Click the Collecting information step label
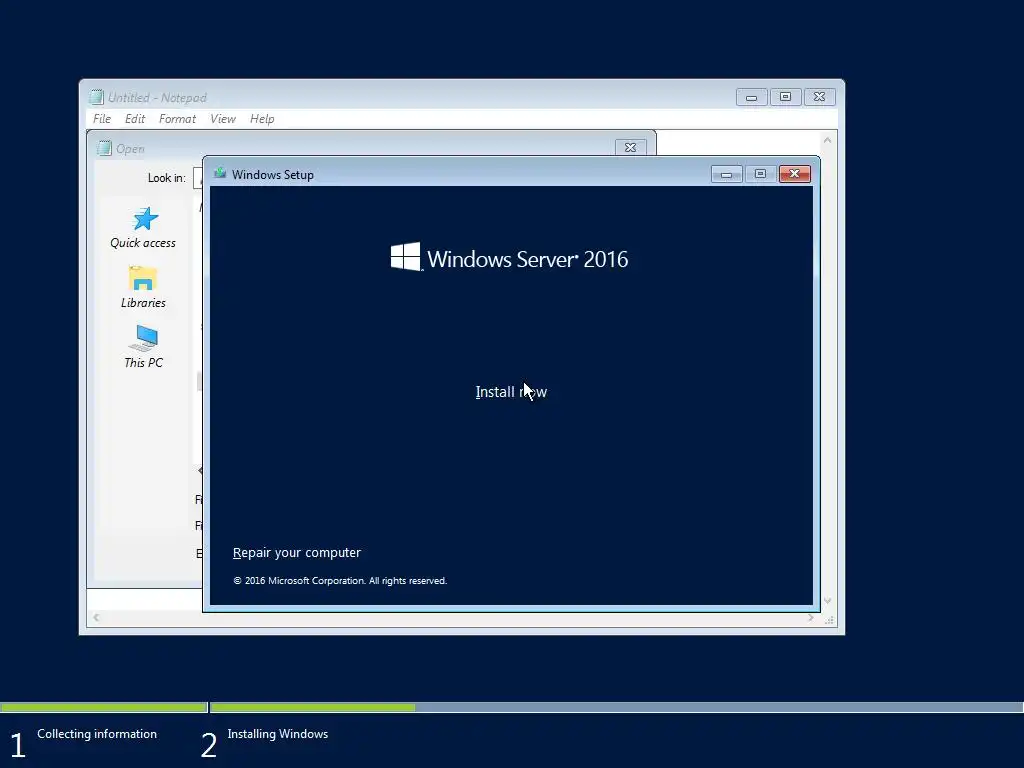Image resolution: width=1024 pixels, height=768 pixels. (x=97, y=734)
